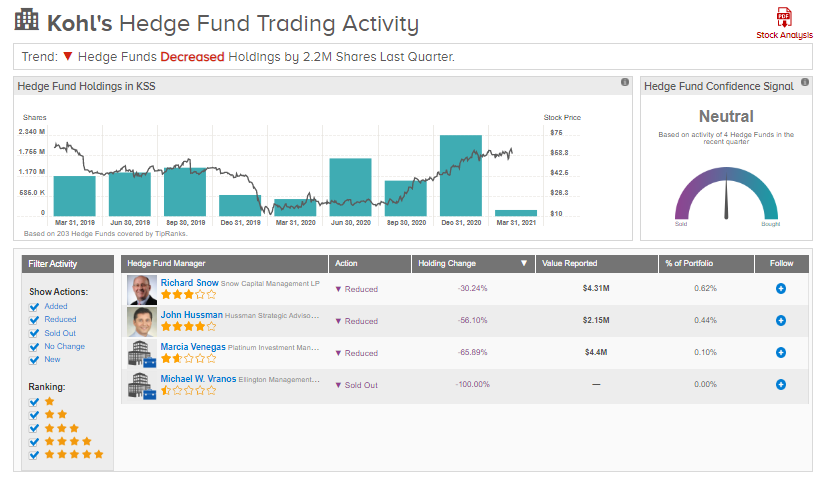The image size is (818, 477).
Task: Click the info icon on the holdings chart
Action: coord(625,83)
